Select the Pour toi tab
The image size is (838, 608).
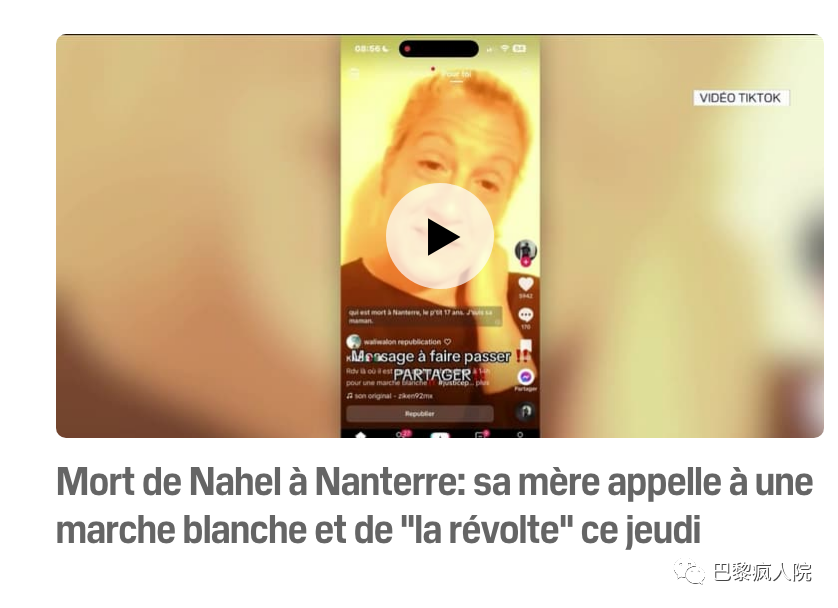click(457, 74)
